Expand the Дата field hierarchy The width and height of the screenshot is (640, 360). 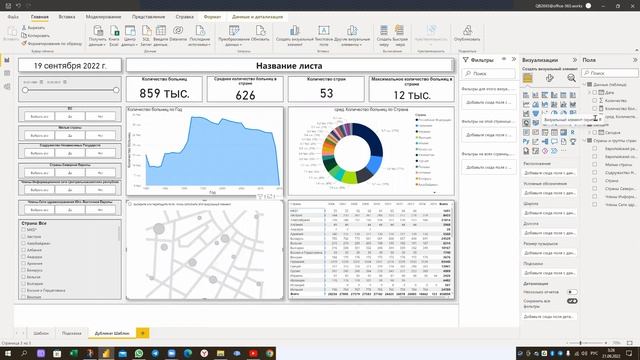pos(589,93)
